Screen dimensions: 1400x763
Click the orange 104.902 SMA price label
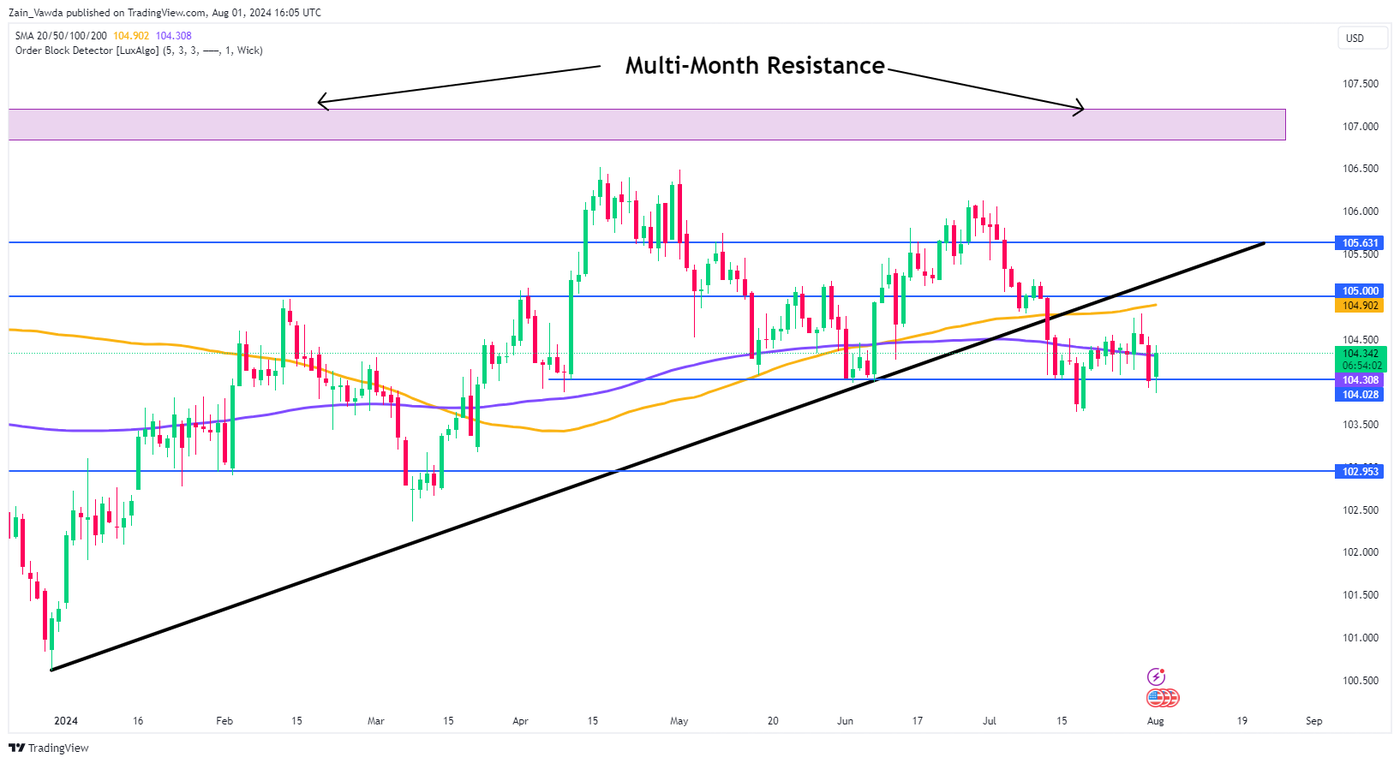1359,305
